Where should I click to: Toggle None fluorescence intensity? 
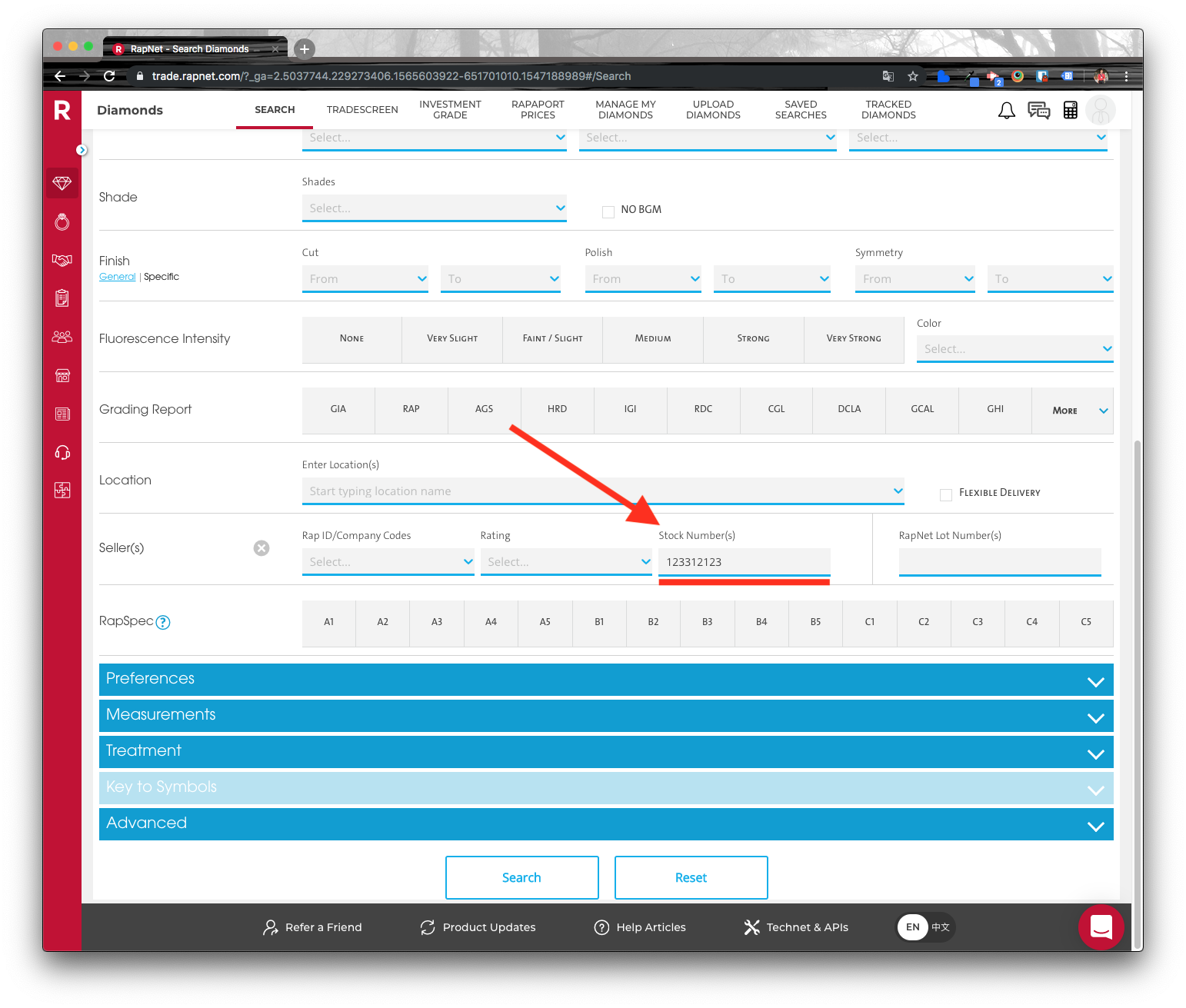coord(352,339)
